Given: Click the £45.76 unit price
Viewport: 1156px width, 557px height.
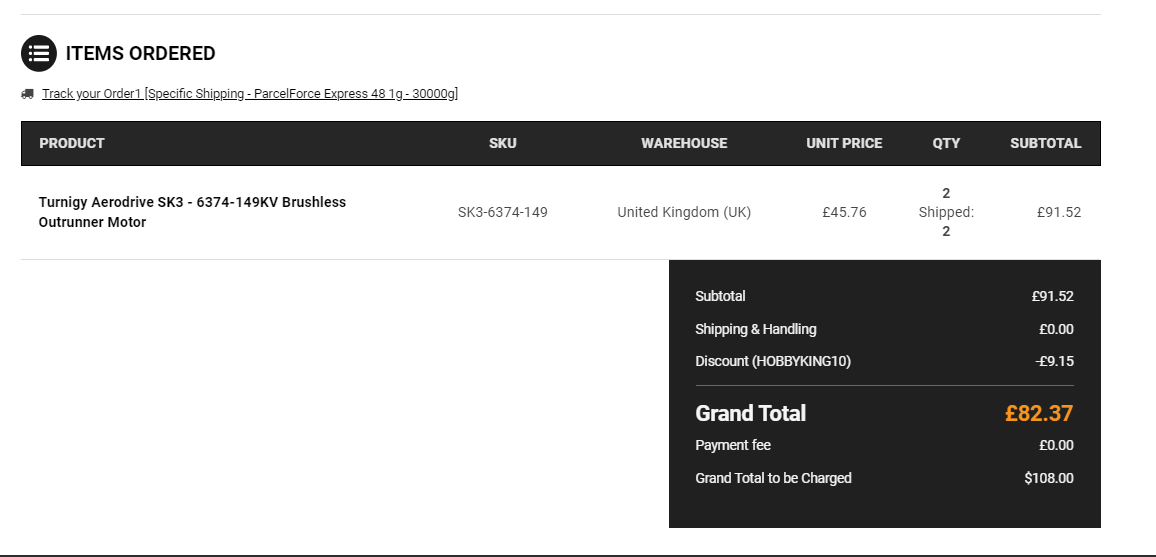Looking at the screenshot, I should (844, 212).
